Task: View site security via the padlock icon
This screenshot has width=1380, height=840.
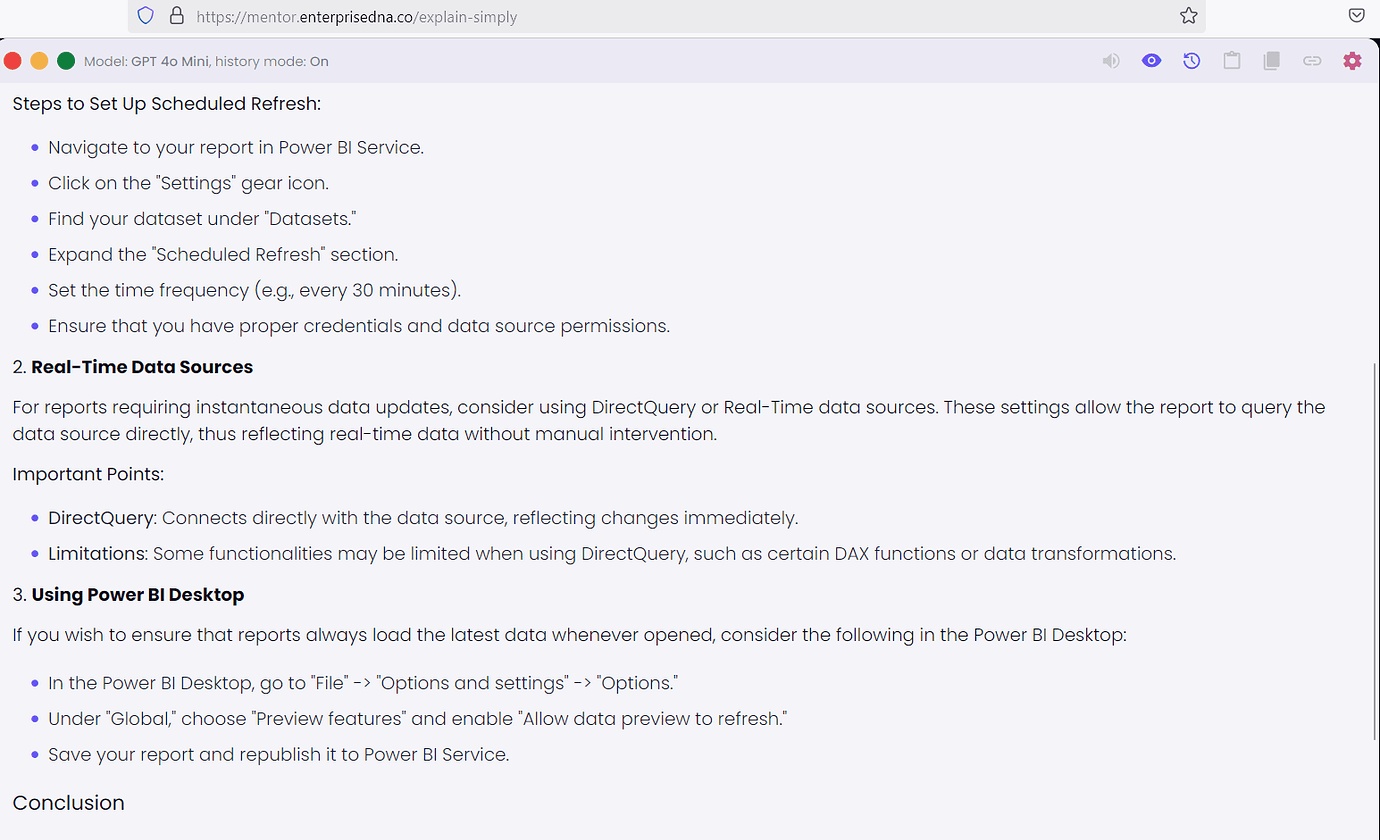Action: (x=176, y=15)
